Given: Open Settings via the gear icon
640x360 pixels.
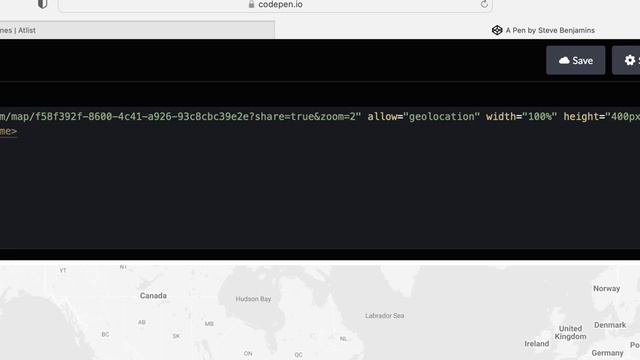Looking at the screenshot, I should click(x=630, y=60).
